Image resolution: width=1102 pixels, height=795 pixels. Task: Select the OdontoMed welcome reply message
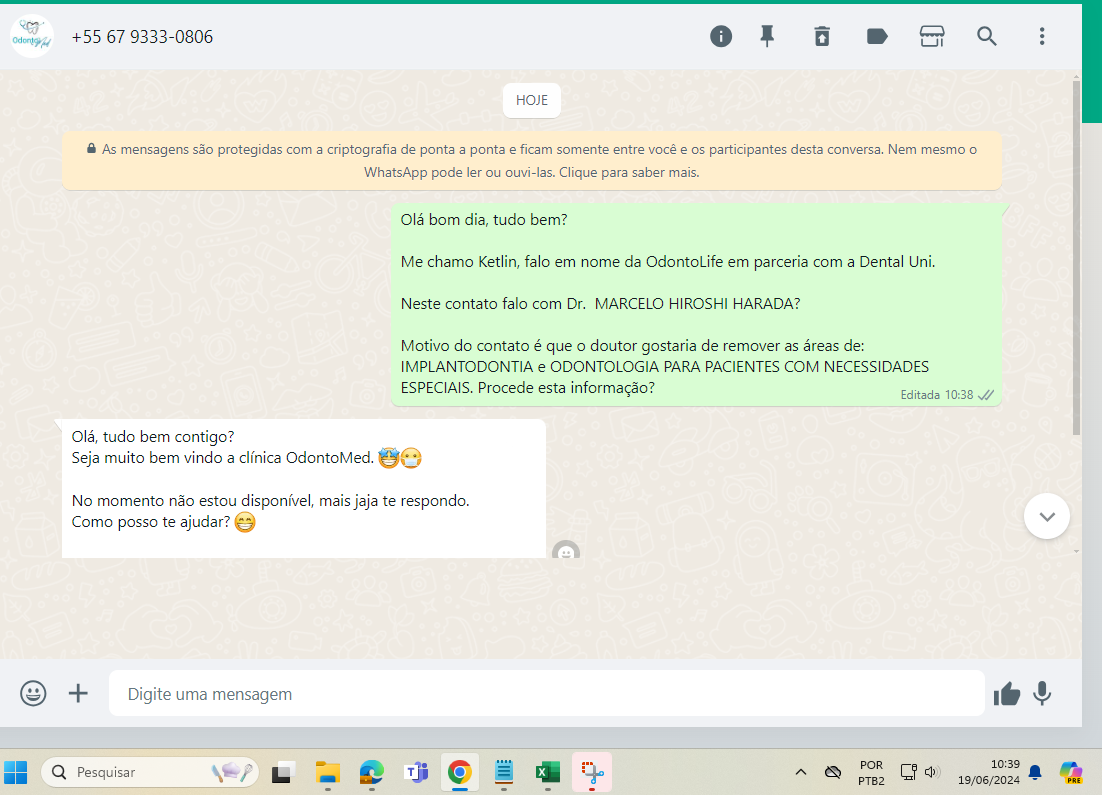[x=304, y=489]
